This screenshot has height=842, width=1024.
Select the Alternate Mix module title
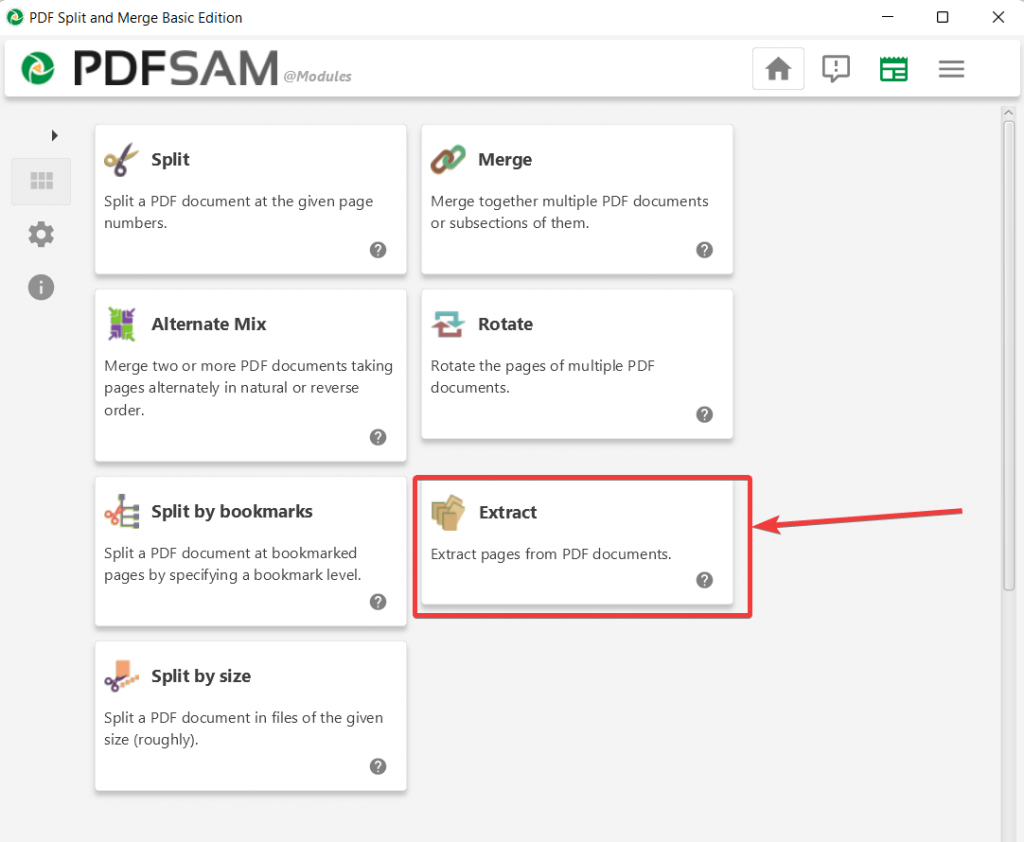(209, 324)
